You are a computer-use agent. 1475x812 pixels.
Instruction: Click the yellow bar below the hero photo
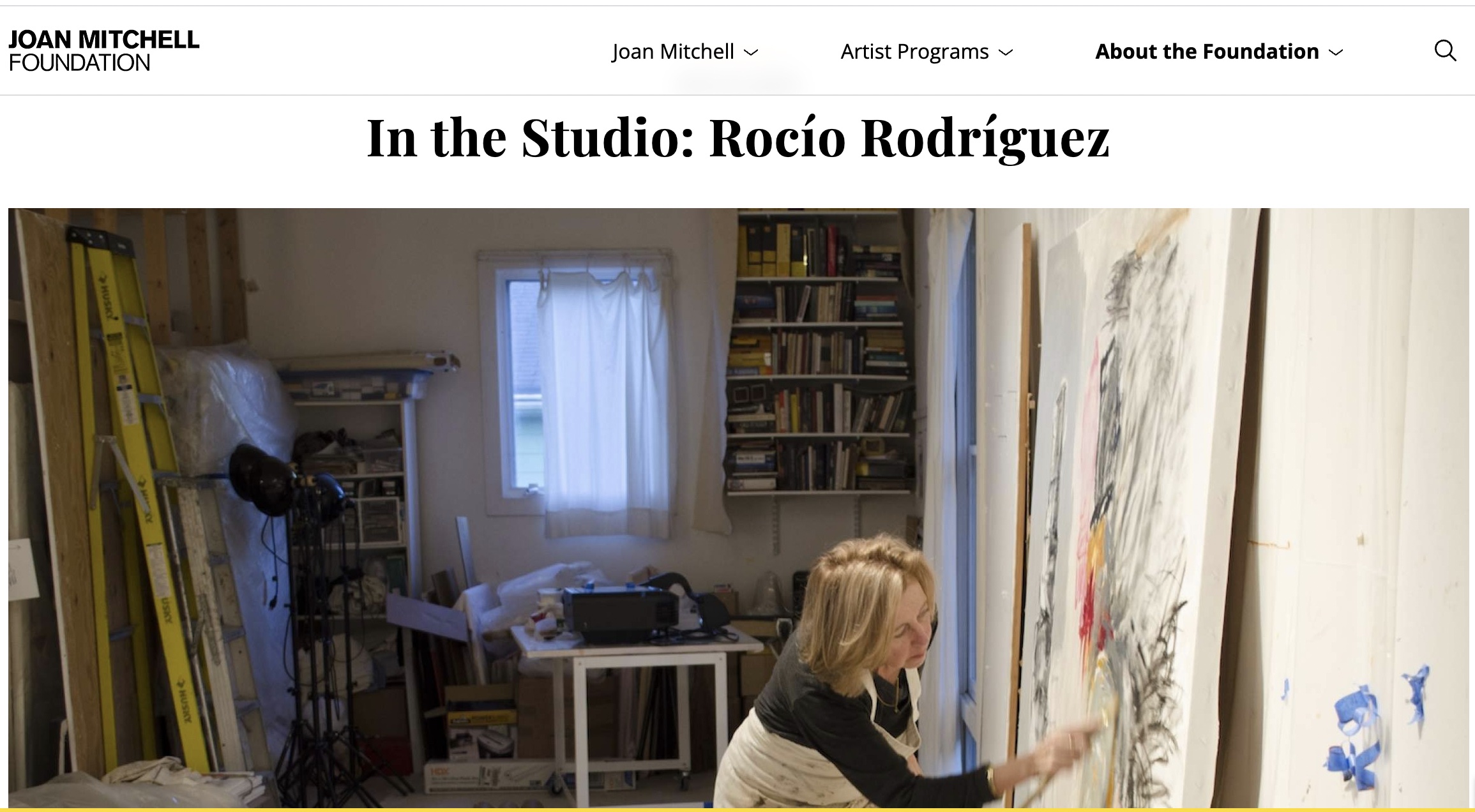[738, 809]
